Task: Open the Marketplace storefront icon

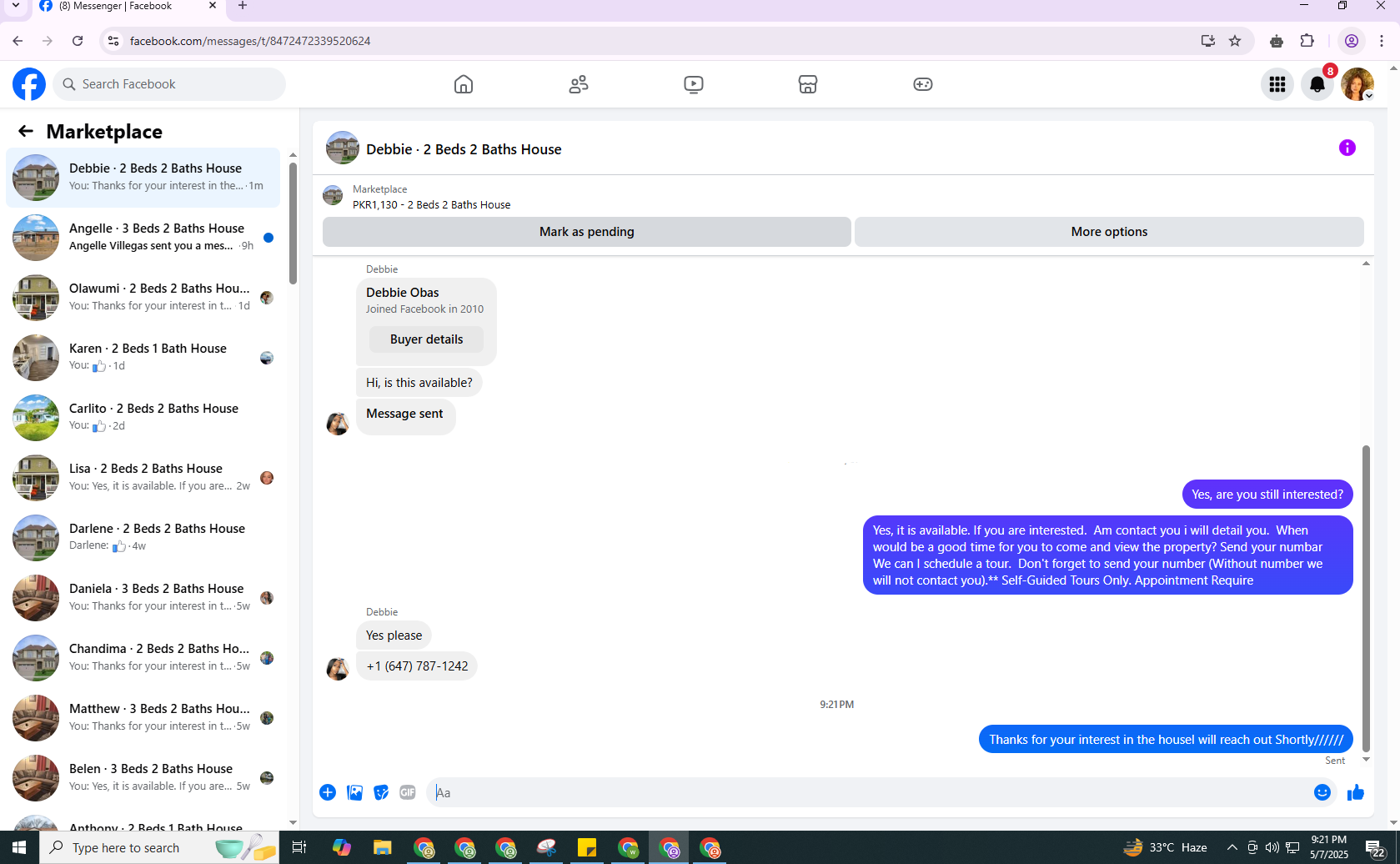Action: (x=808, y=84)
